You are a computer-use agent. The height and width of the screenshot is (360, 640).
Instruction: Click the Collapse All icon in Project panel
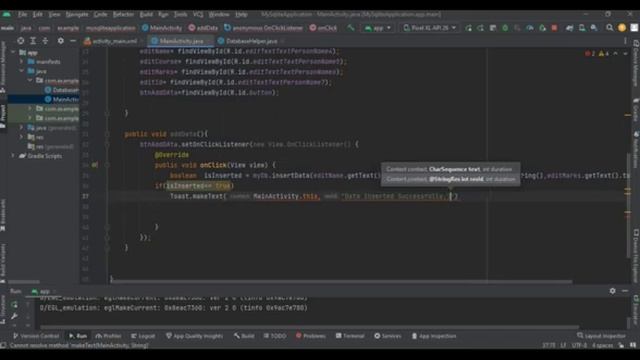tap(45, 41)
